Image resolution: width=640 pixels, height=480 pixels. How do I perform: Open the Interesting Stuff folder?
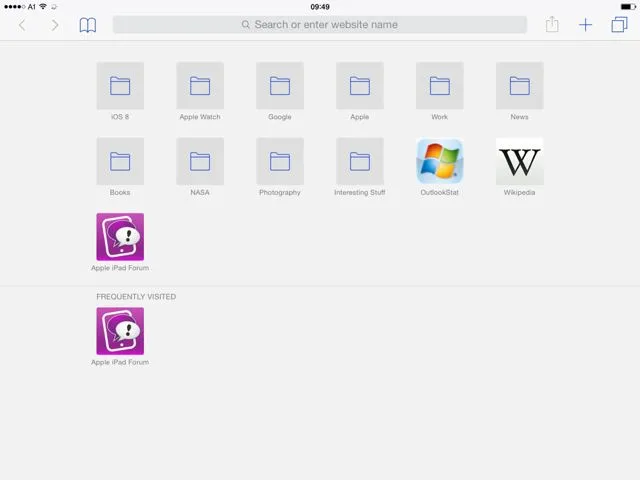point(360,161)
